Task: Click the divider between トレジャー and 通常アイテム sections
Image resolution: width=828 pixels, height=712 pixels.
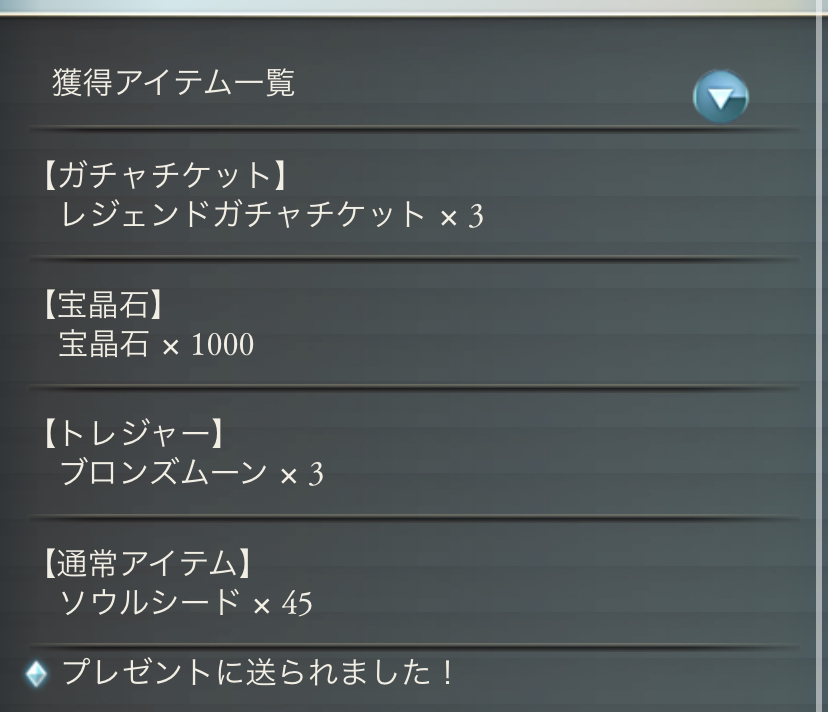Action: pos(414,518)
